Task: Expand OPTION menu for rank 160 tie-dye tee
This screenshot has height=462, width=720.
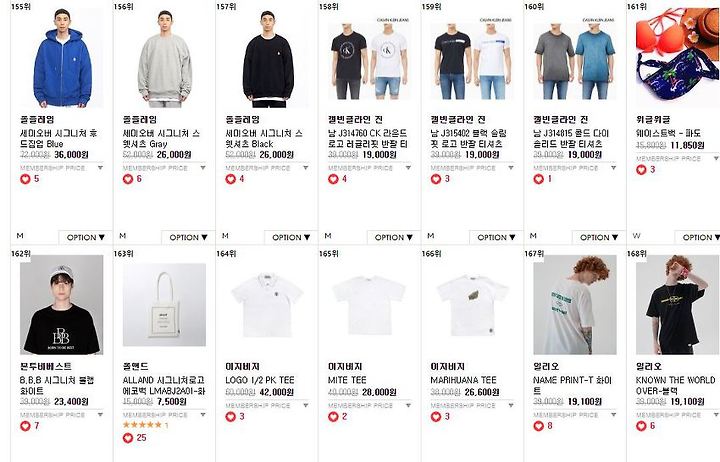Action: (x=599, y=237)
